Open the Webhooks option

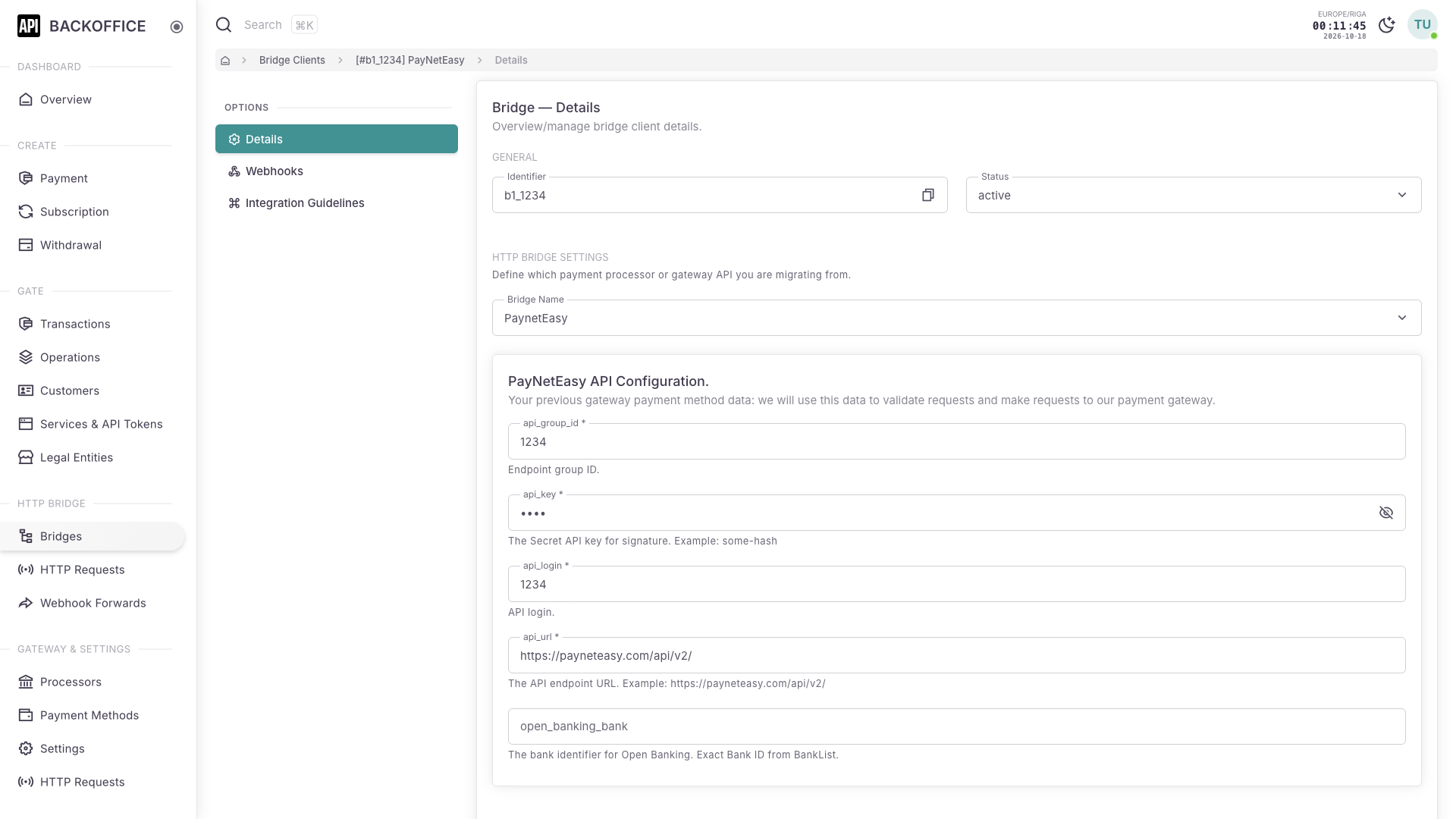[337, 171]
